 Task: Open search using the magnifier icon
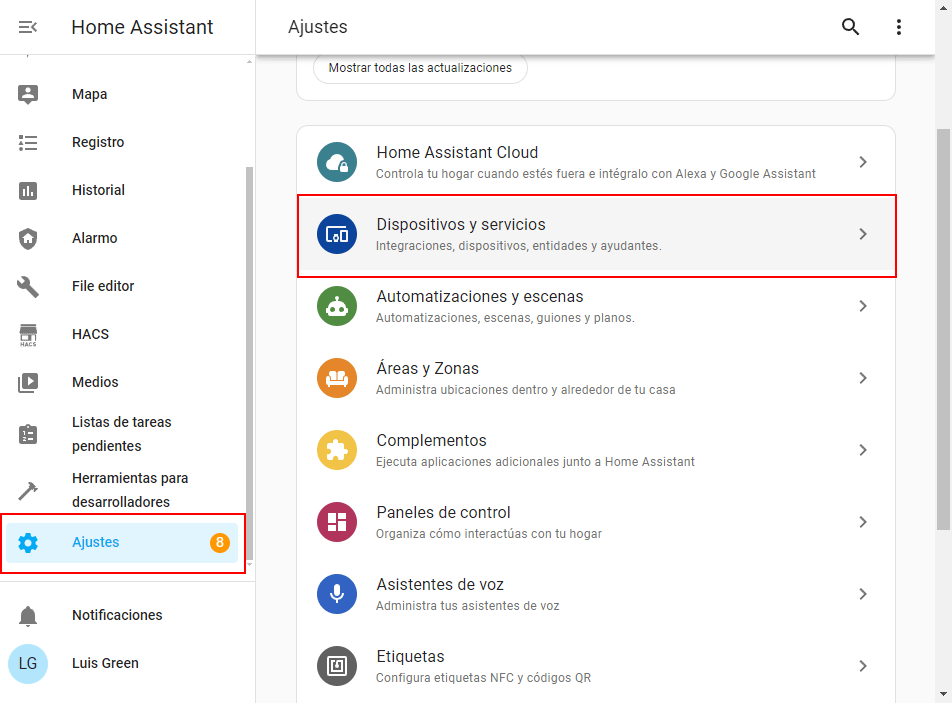coord(850,27)
